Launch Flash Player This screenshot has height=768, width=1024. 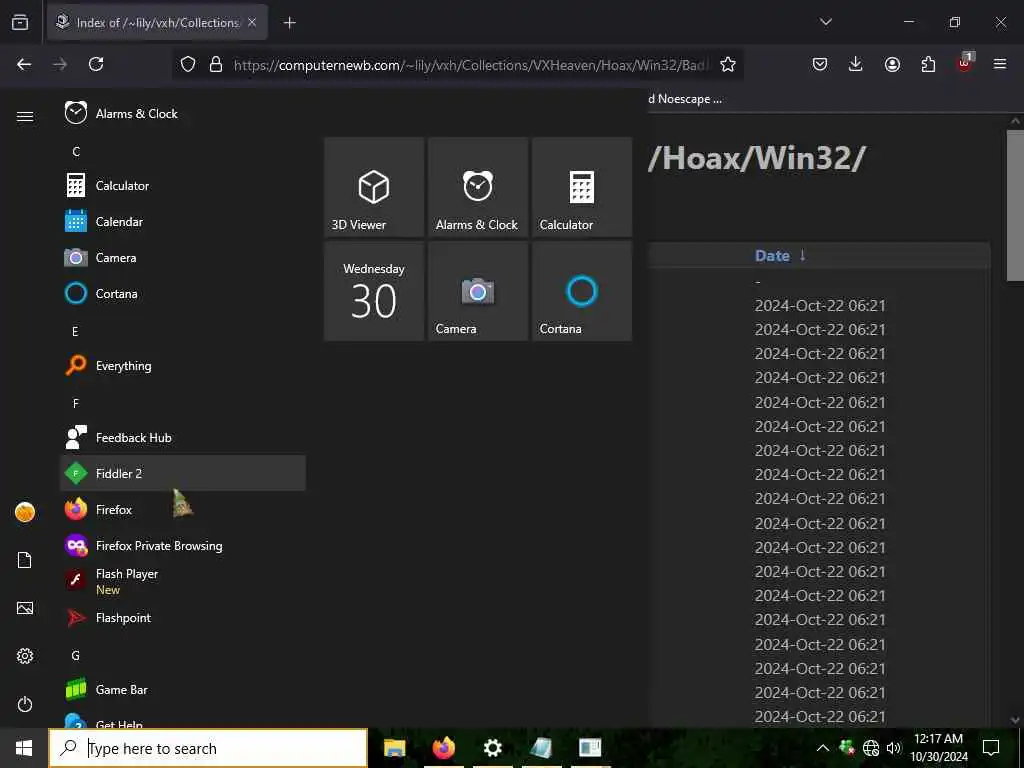(183, 581)
